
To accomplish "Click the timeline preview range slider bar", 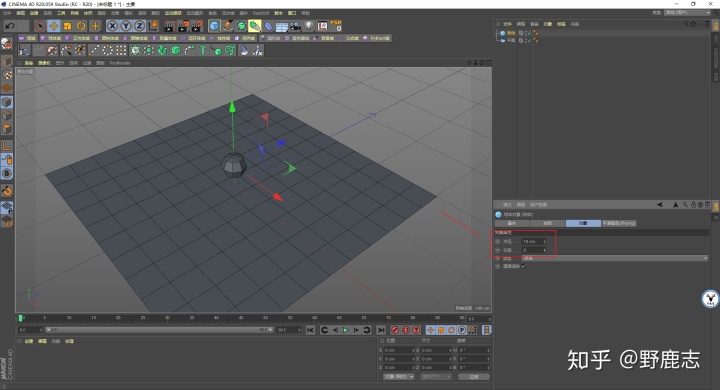I will point(159,330).
